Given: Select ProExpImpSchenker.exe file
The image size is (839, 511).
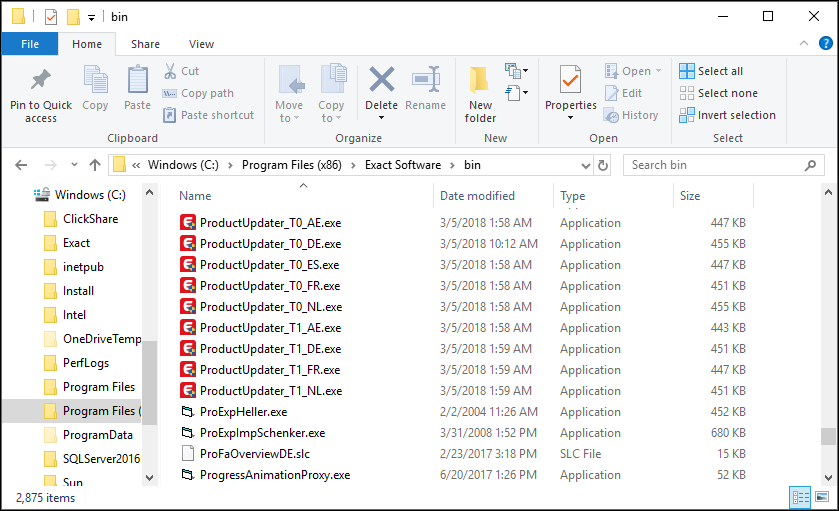Looking at the screenshot, I should coord(262,433).
